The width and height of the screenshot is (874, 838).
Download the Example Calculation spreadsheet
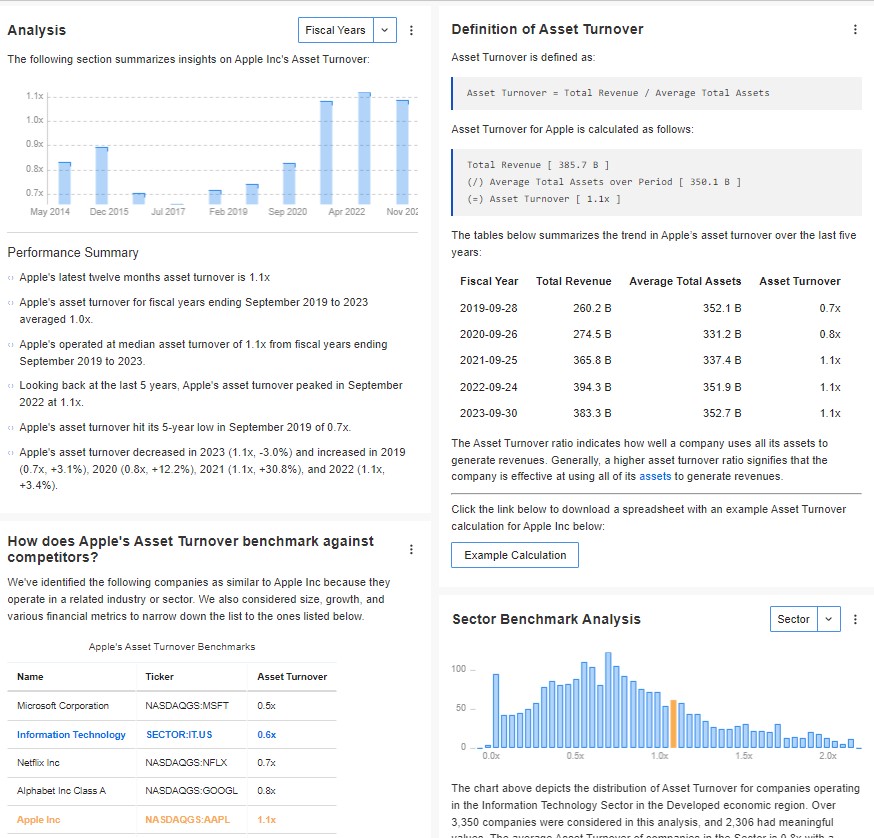click(x=514, y=555)
